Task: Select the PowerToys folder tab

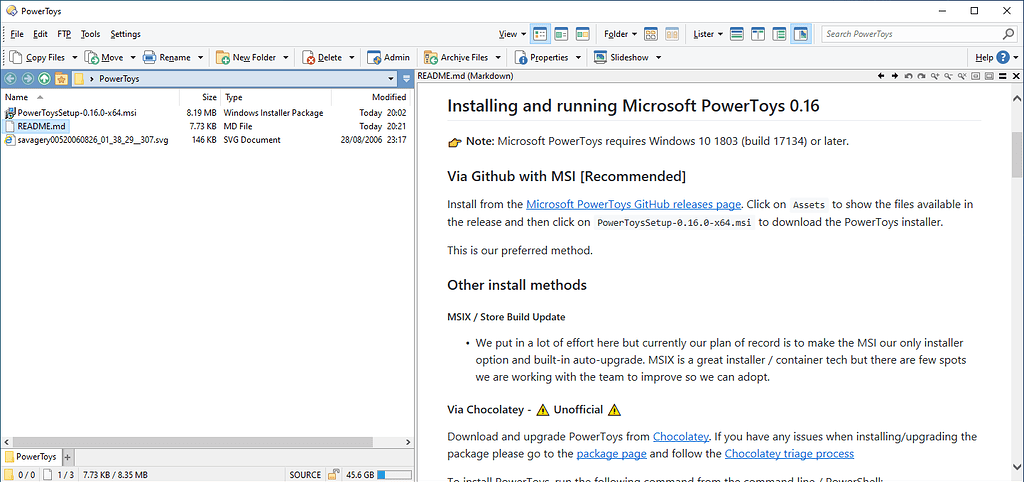Action: 31,457
